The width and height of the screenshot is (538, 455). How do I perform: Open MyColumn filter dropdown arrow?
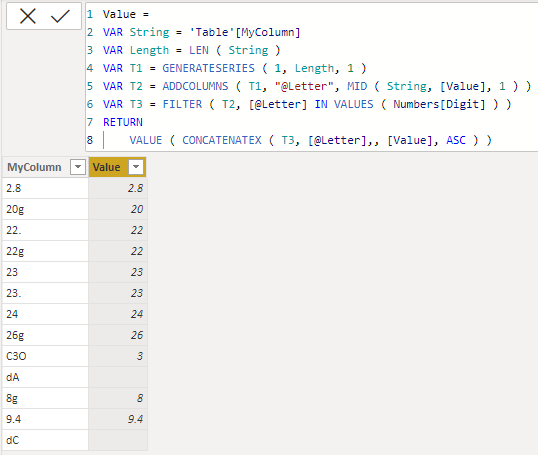(x=78, y=167)
